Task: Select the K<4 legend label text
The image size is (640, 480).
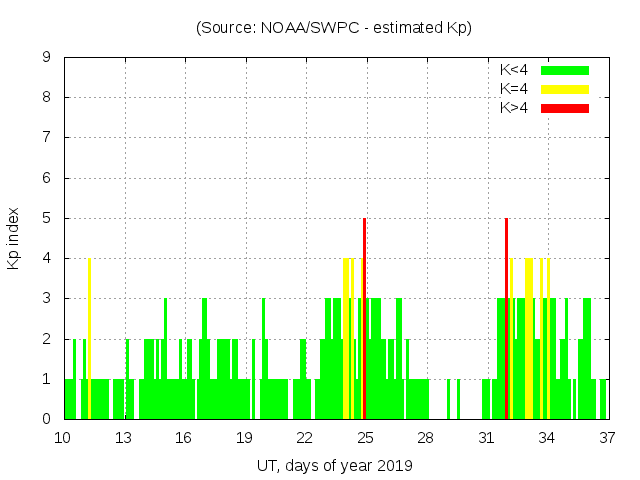Action: click(514, 70)
